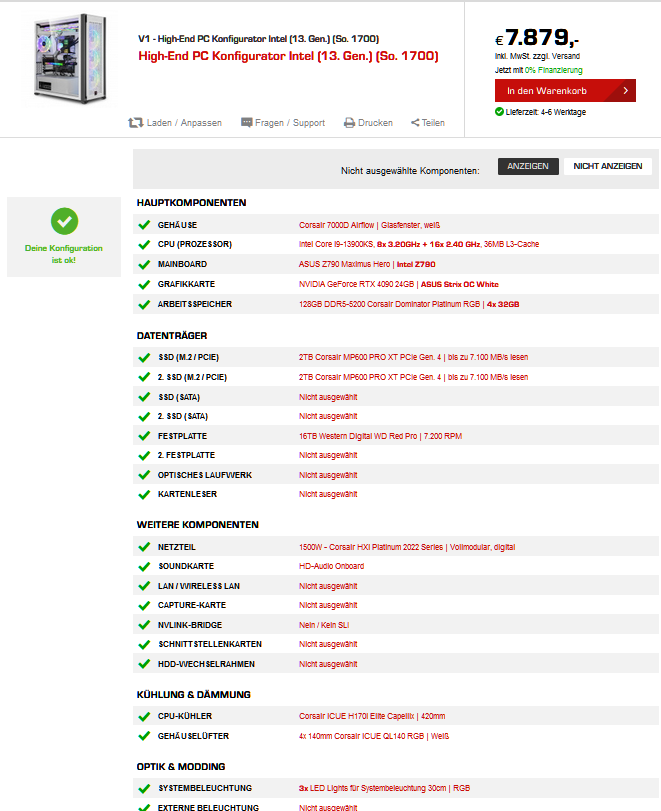This screenshot has height=811, width=661.
Task: Open 1500W Corsair HXI Platinum power supply
Action: click(x=407, y=547)
